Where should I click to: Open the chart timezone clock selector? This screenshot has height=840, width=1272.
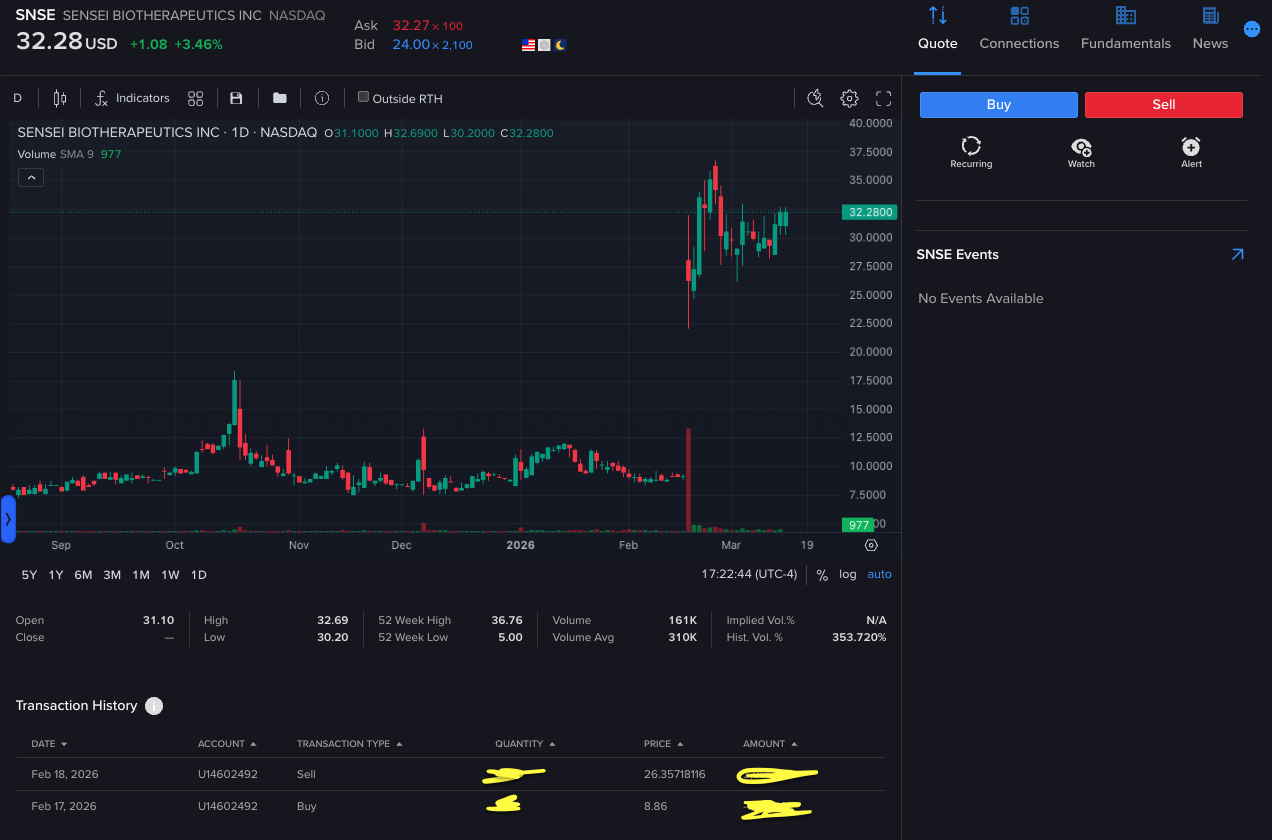pos(750,575)
